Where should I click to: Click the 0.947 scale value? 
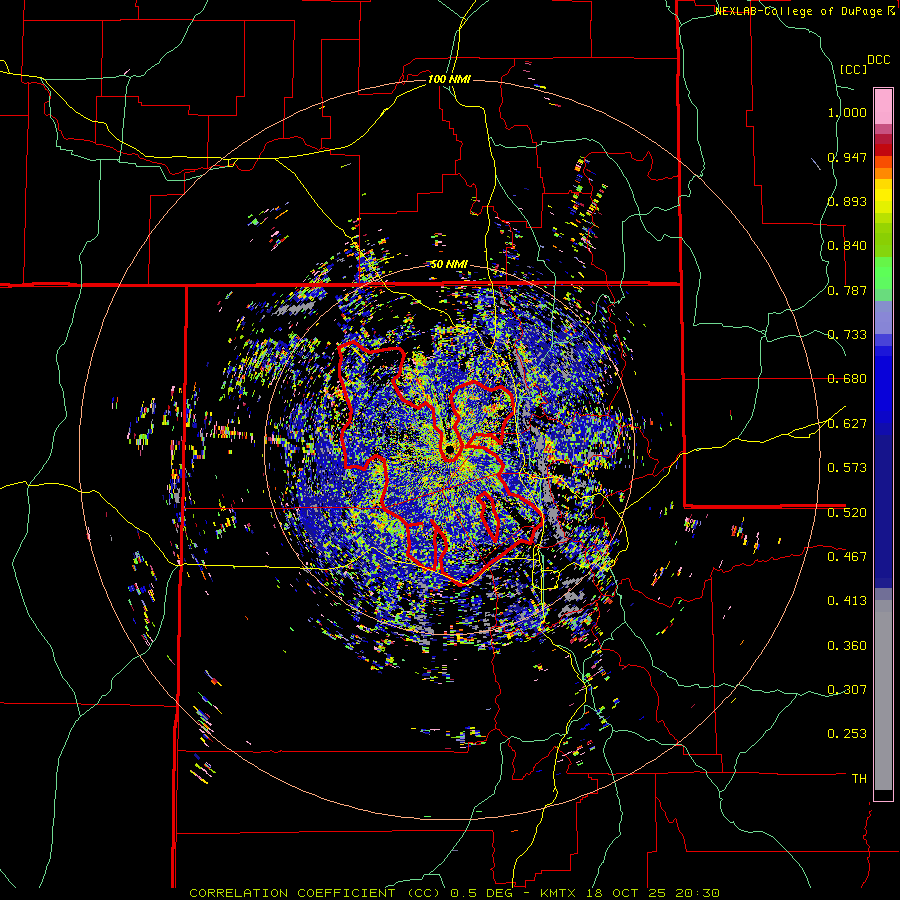[847, 157]
